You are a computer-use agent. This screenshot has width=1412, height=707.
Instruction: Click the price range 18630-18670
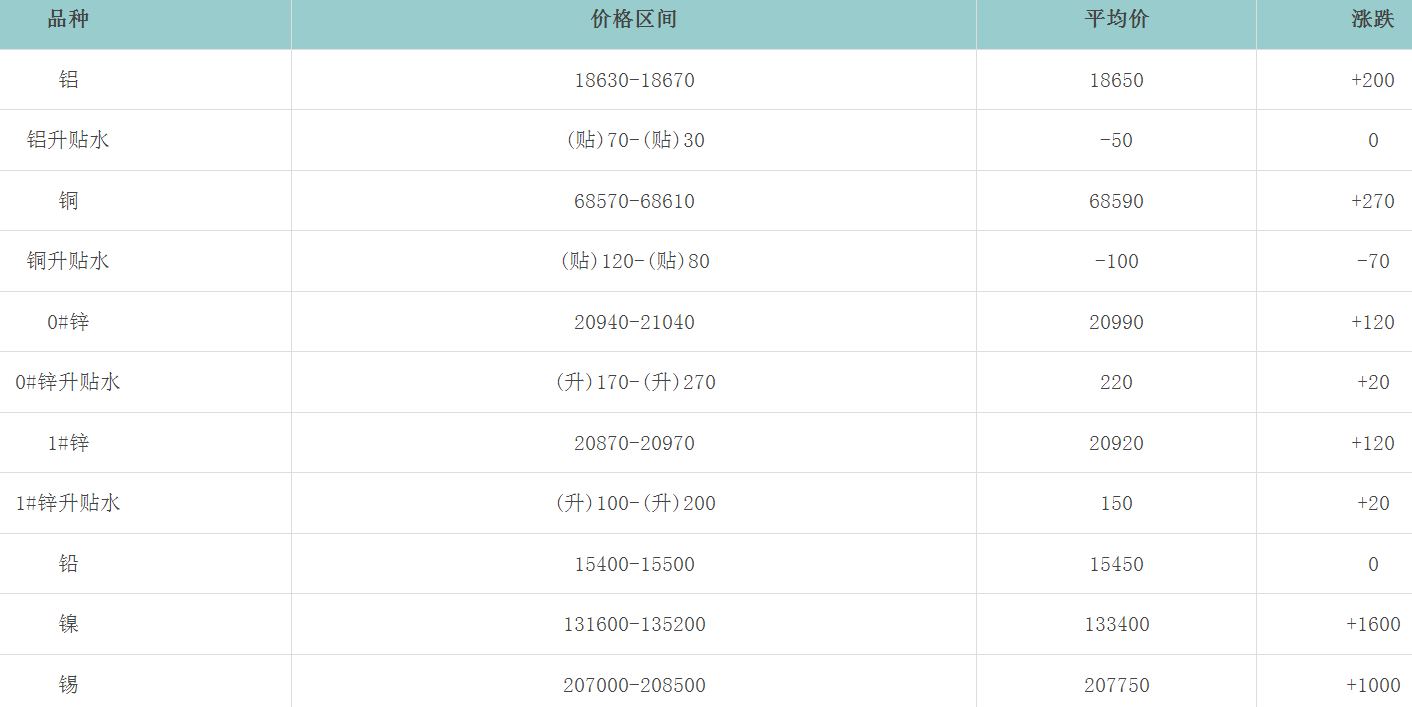pyautogui.click(x=634, y=80)
